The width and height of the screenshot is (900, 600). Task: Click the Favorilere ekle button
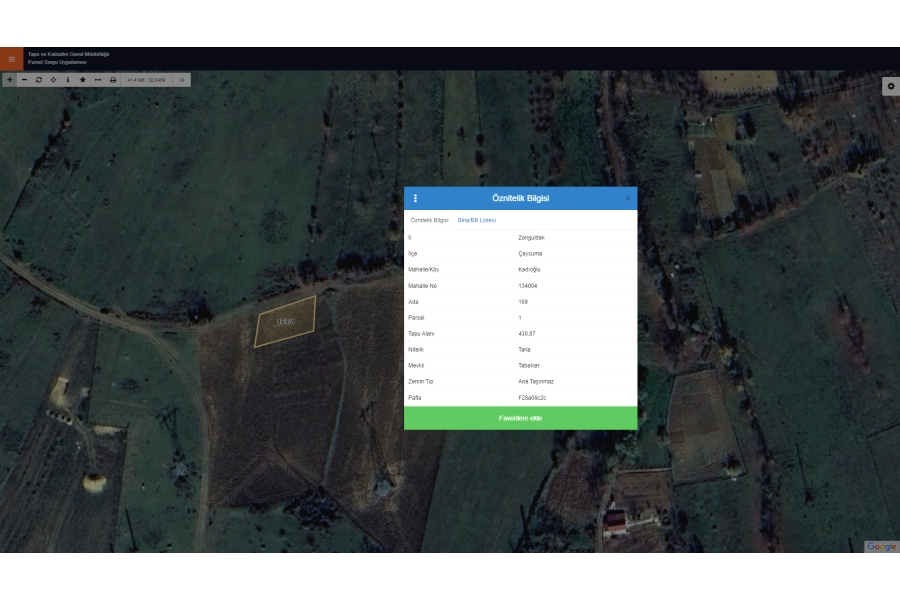pyautogui.click(x=520, y=418)
